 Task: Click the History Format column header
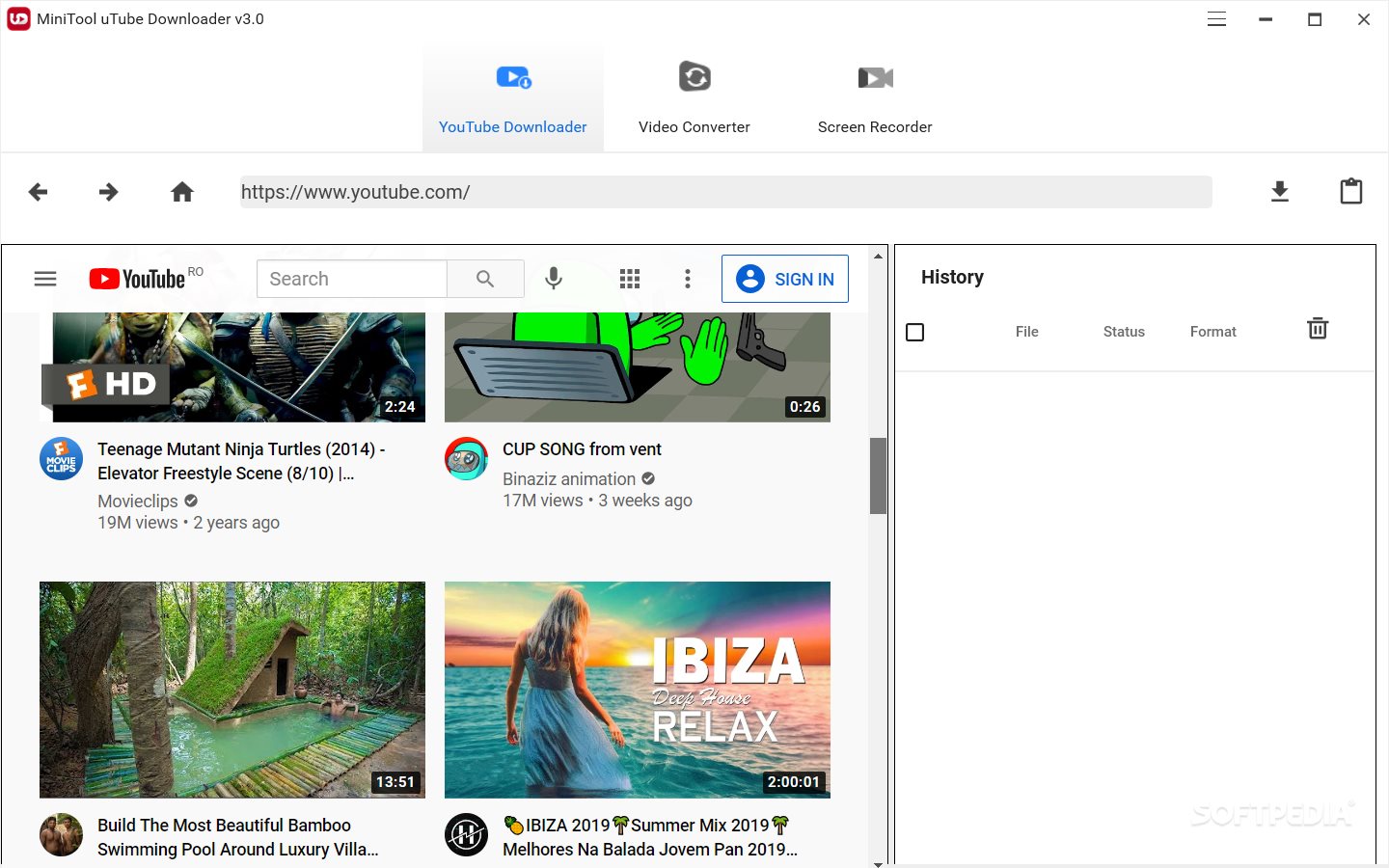(x=1212, y=332)
